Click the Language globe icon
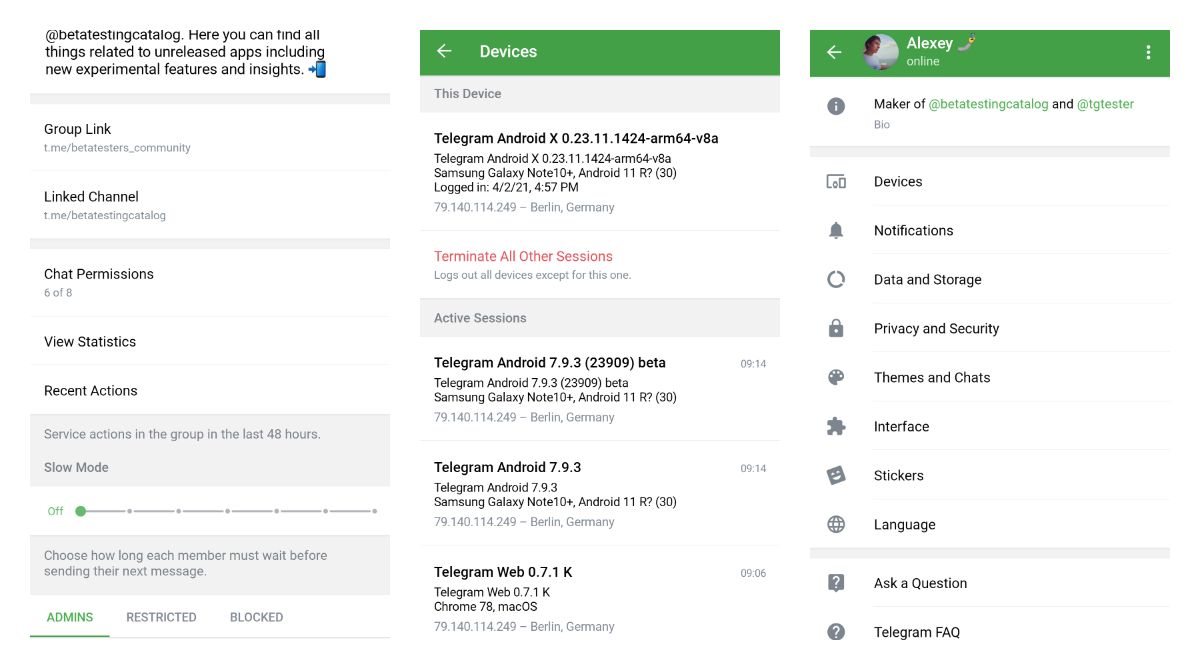Screen dimensions: 1200x670 pos(836,525)
